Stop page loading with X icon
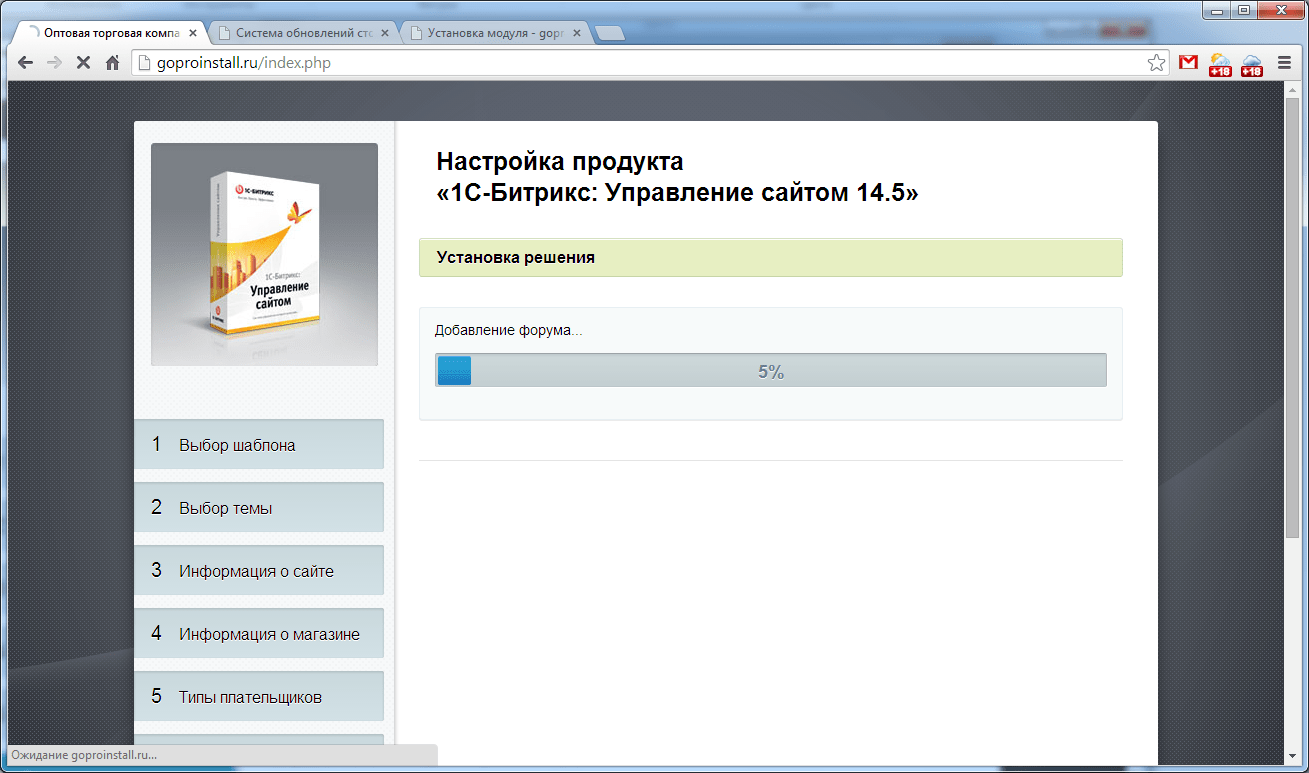 pyautogui.click(x=83, y=63)
